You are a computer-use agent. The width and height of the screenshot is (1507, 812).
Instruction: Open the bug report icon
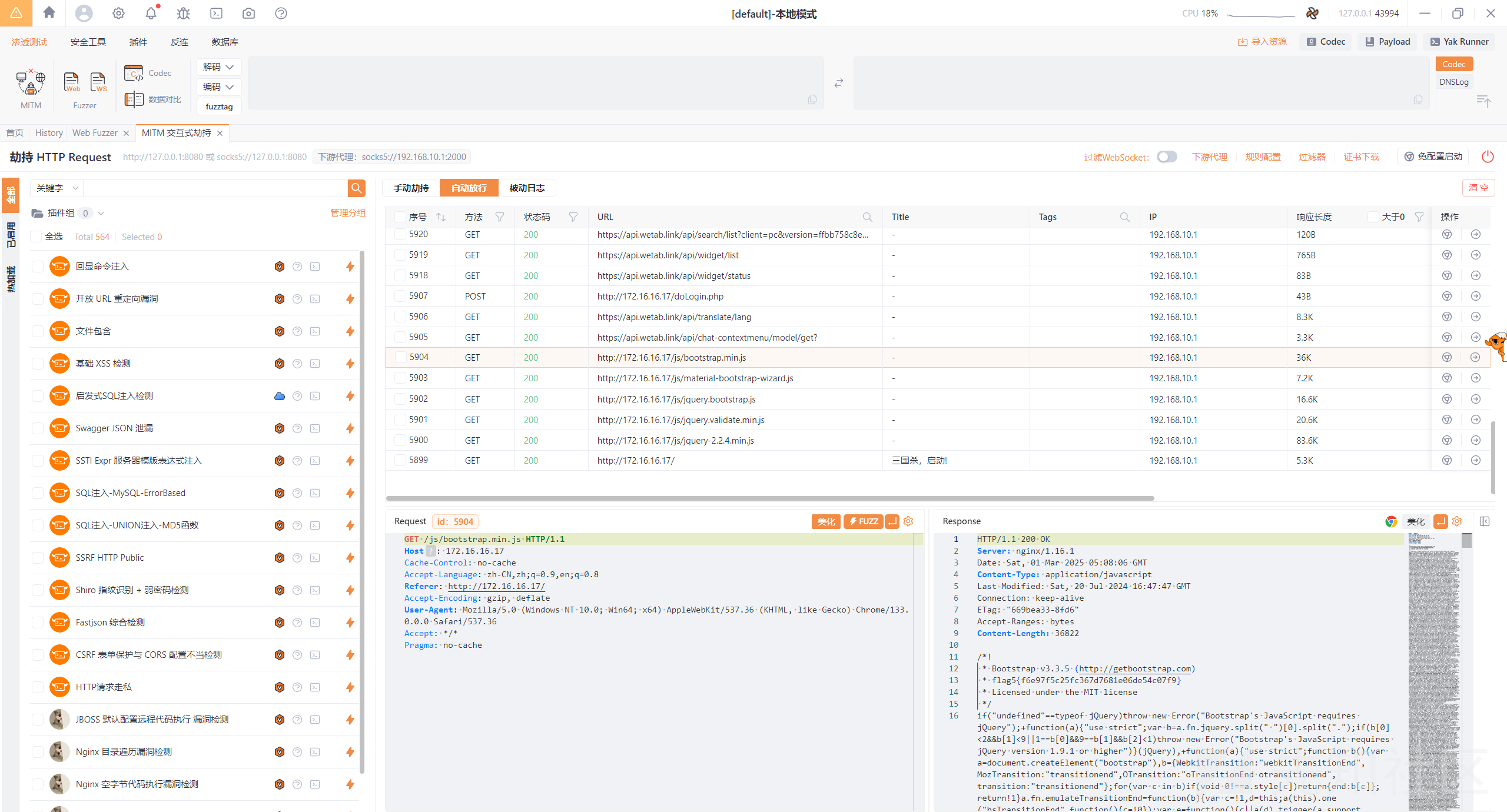pyautogui.click(x=184, y=13)
